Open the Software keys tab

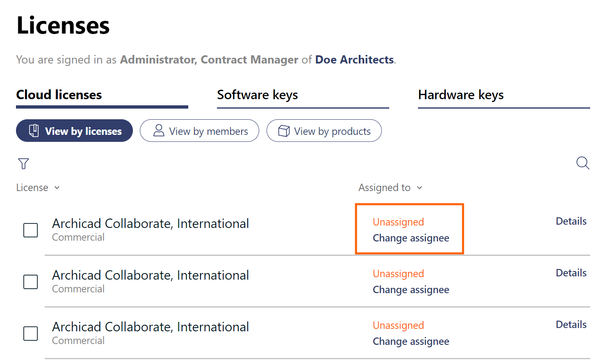(303, 98)
